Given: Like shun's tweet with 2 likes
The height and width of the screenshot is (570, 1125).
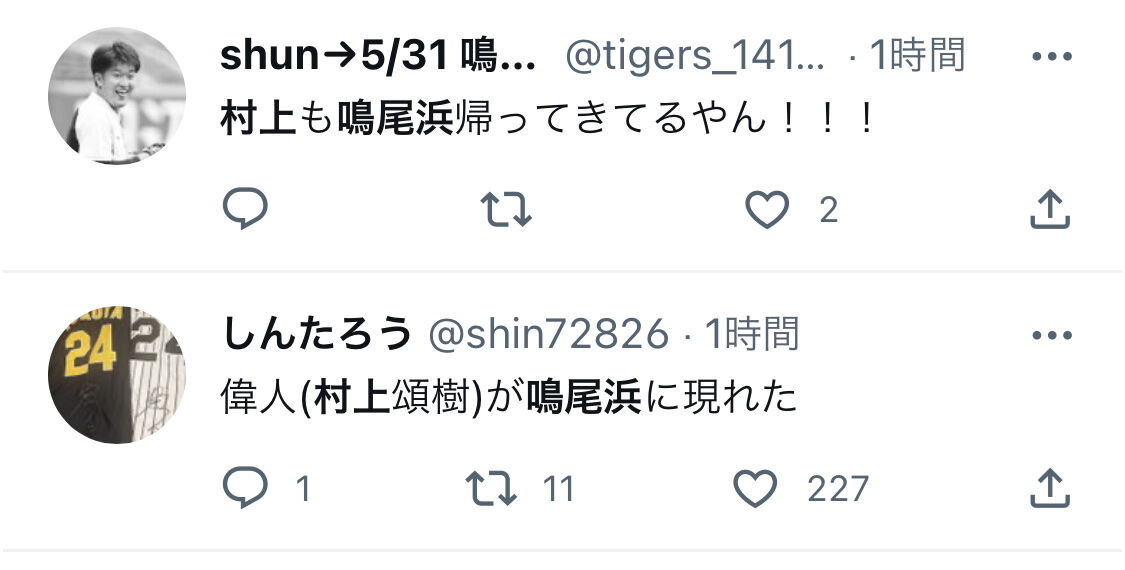Looking at the screenshot, I should click(x=767, y=210).
